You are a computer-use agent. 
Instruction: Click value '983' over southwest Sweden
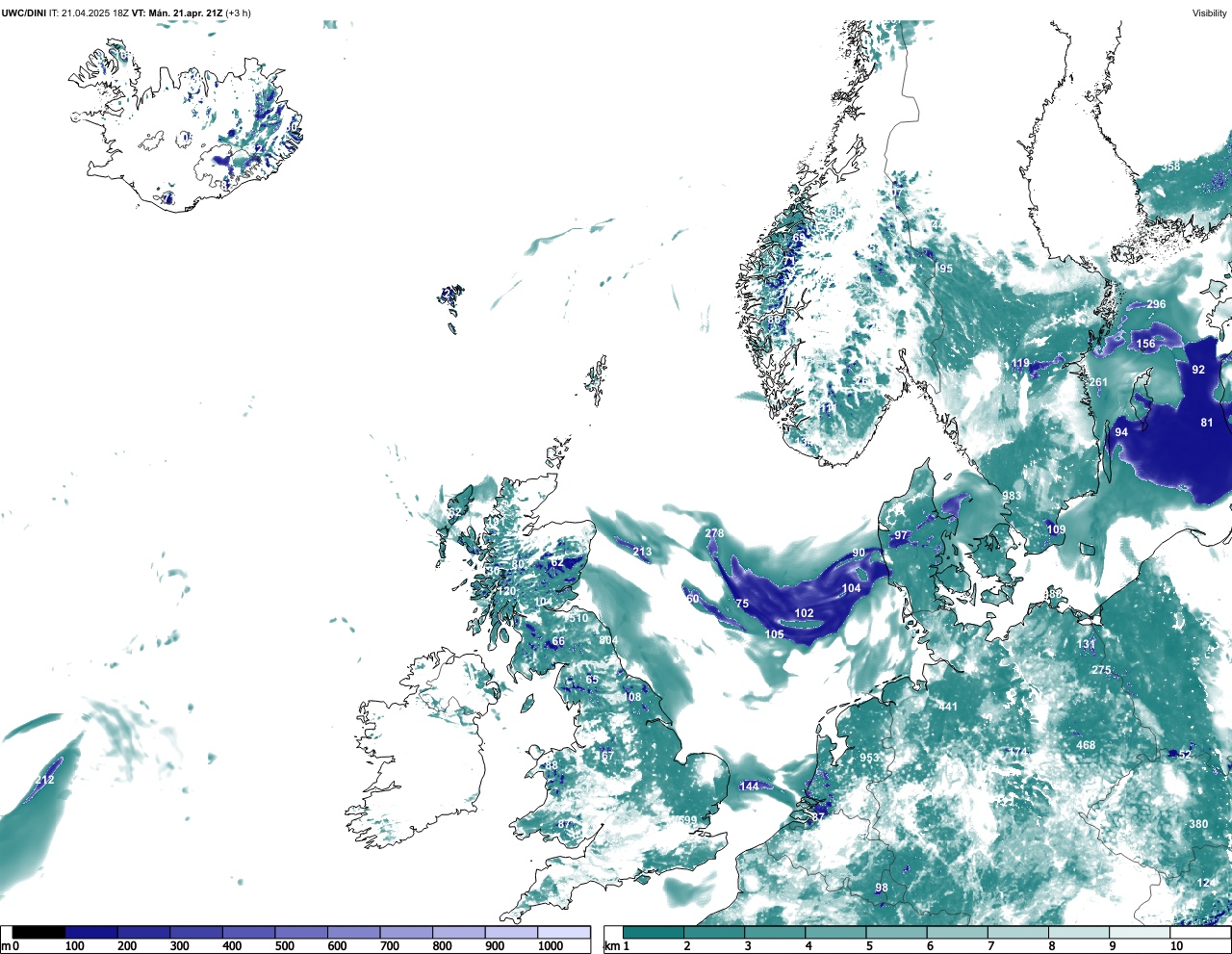(x=1012, y=497)
